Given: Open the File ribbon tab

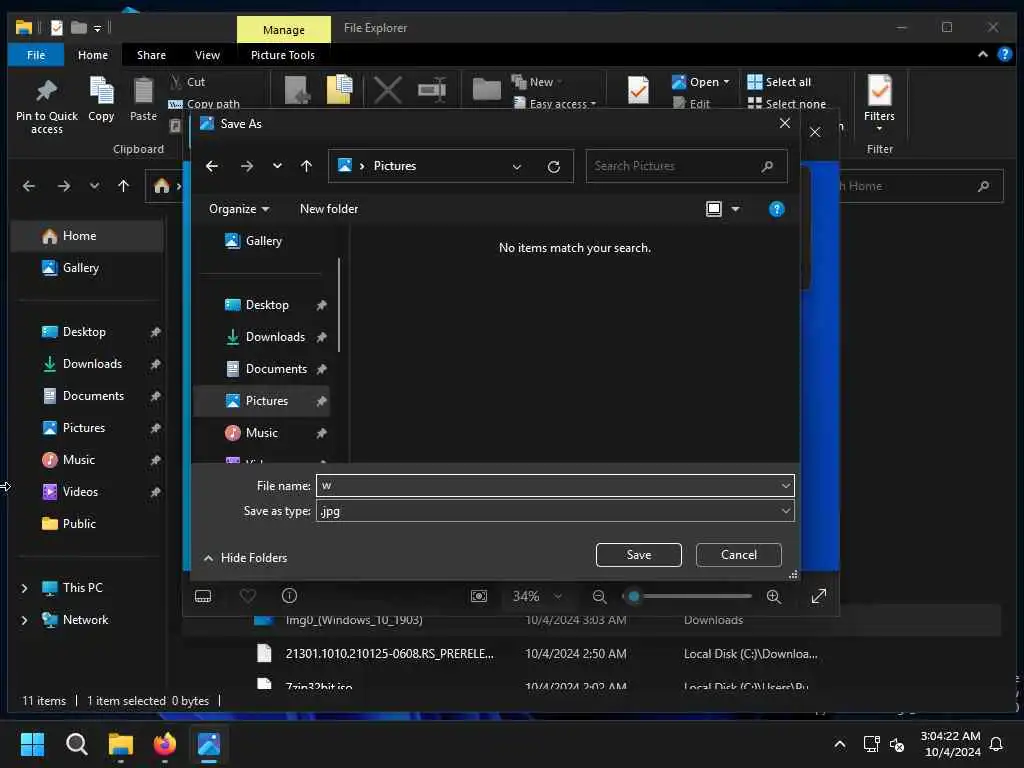Looking at the screenshot, I should pos(36,55).
